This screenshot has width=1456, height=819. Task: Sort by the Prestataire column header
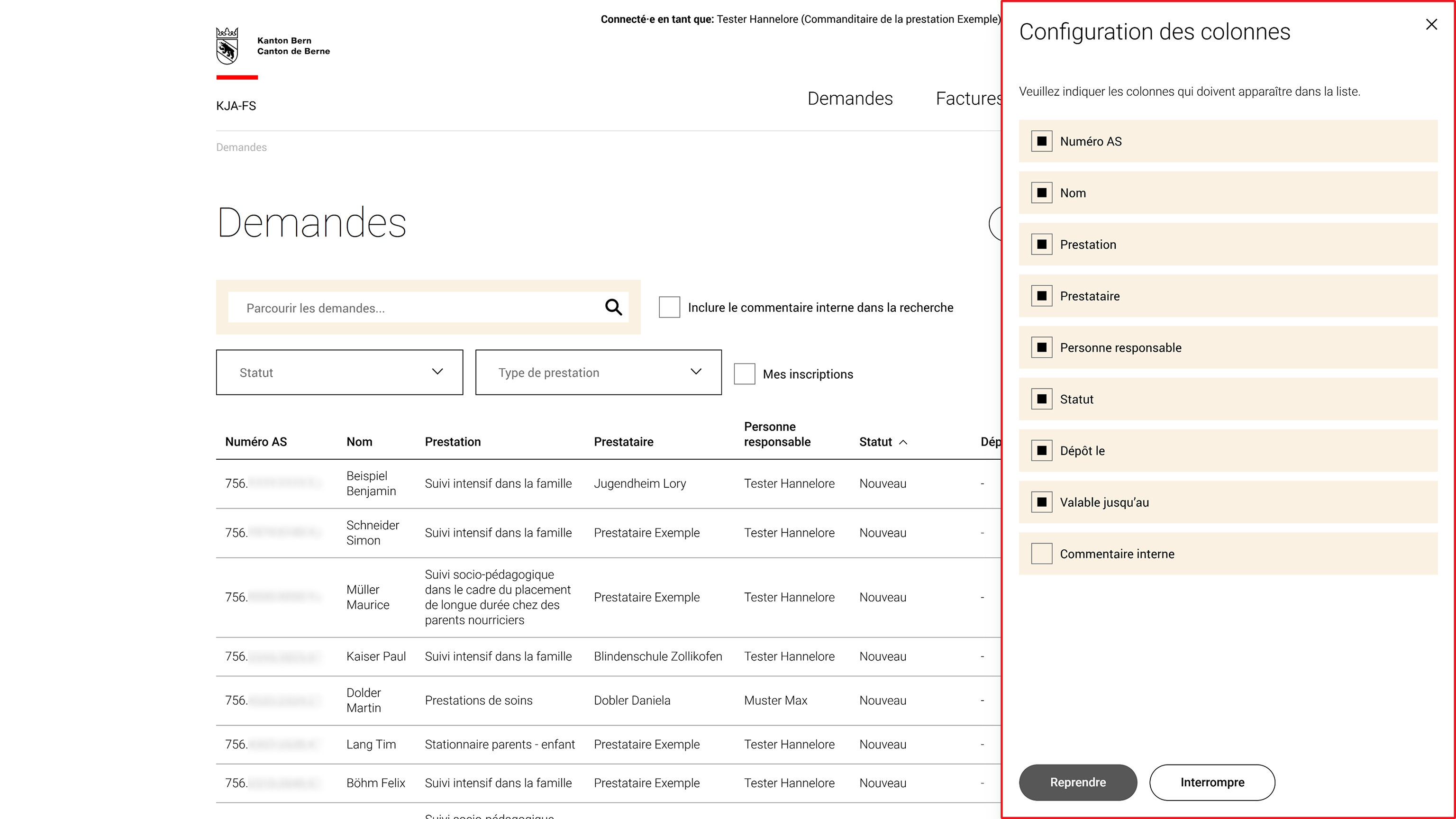(623, 442)
